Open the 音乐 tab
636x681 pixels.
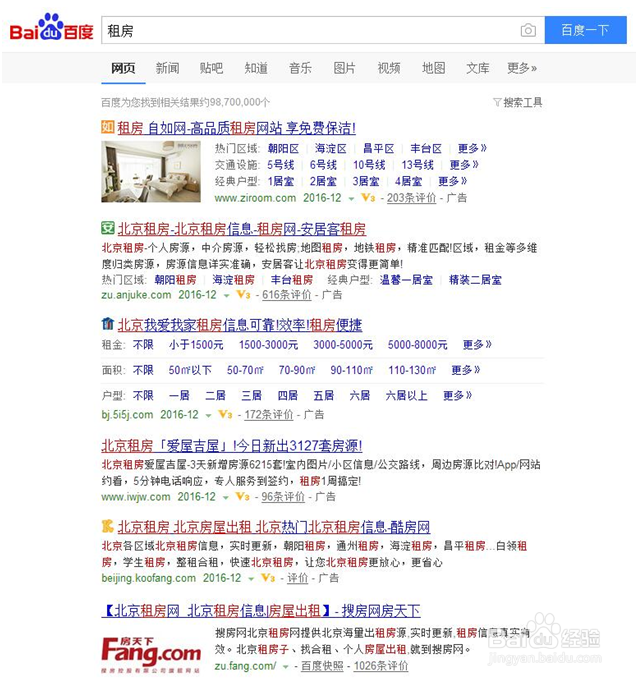(300, 68)
